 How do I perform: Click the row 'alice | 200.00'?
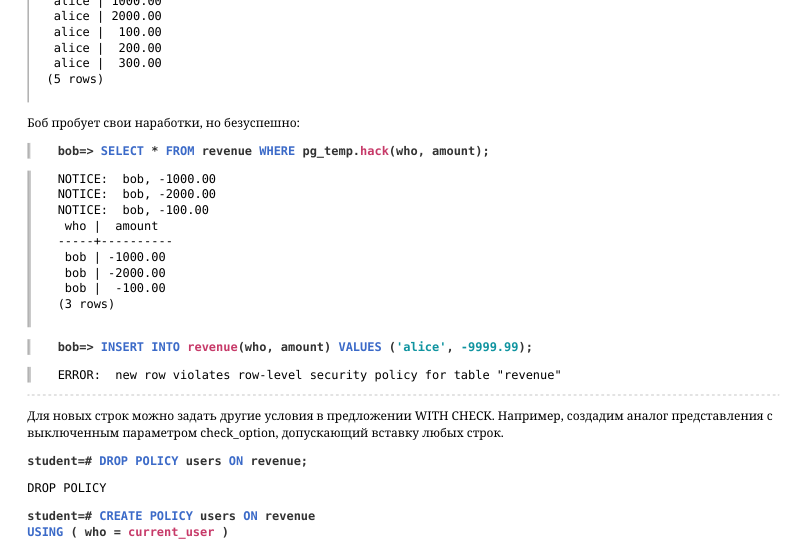(x=108, y=48)
